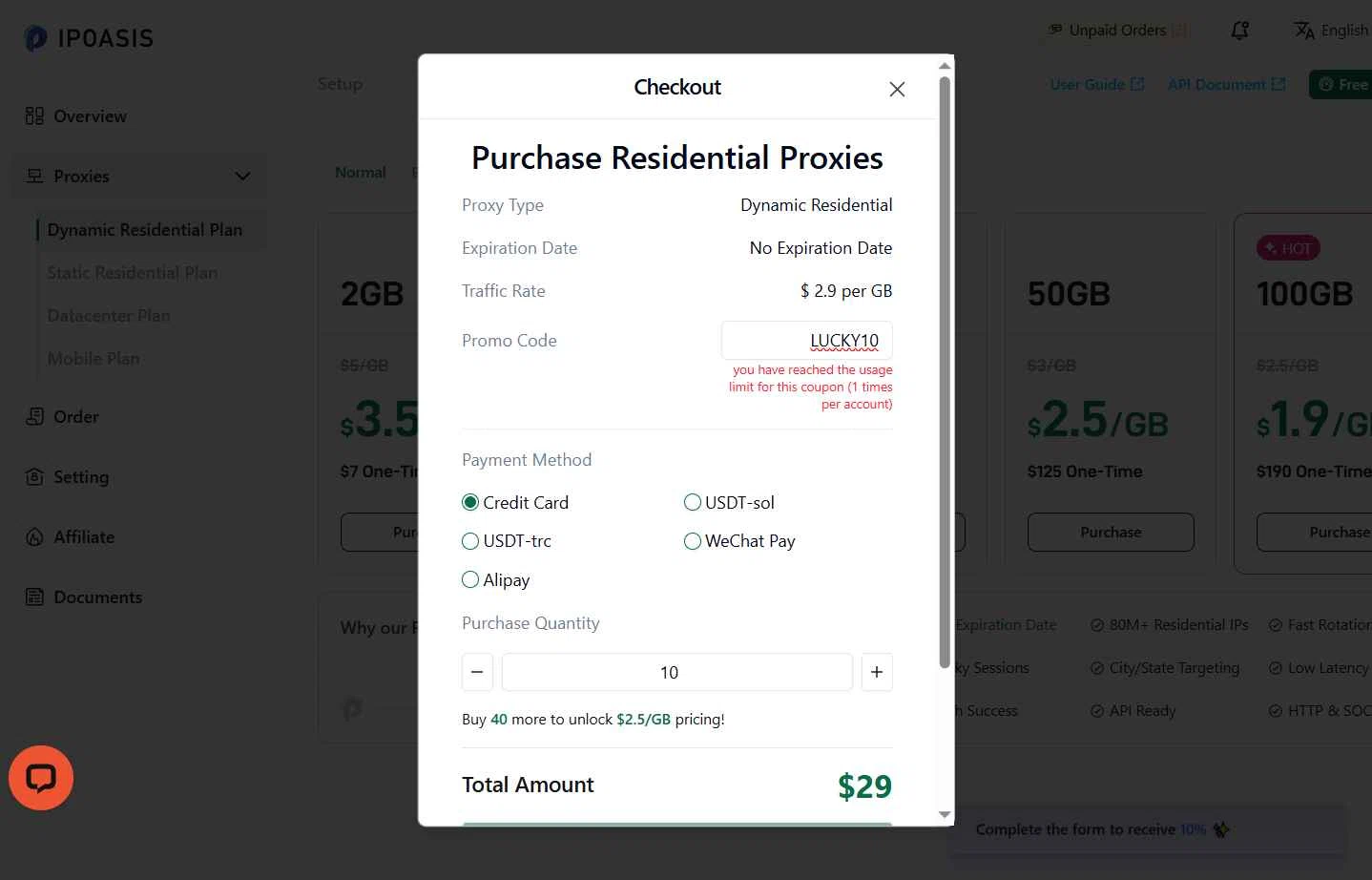1372x880 pixels.
Task: Click the Overview sidebar icon
Action: pyautogui.click(x=34, y=116)
